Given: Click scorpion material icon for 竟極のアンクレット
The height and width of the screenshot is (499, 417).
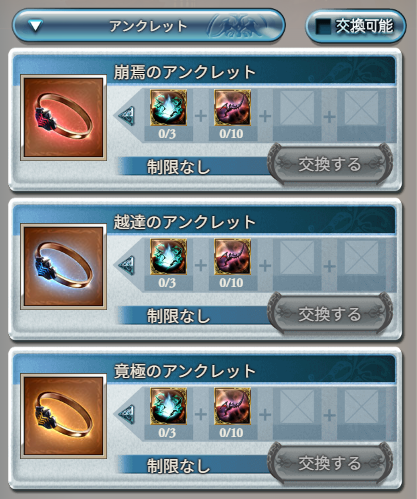Looking at the screenshot, I should (x=232, y=406).
